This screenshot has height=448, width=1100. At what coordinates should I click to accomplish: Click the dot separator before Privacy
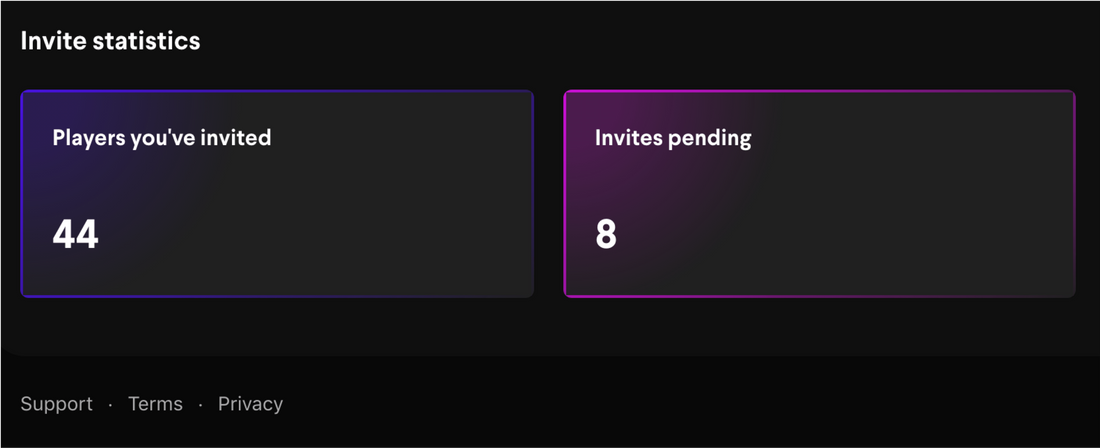201,405
